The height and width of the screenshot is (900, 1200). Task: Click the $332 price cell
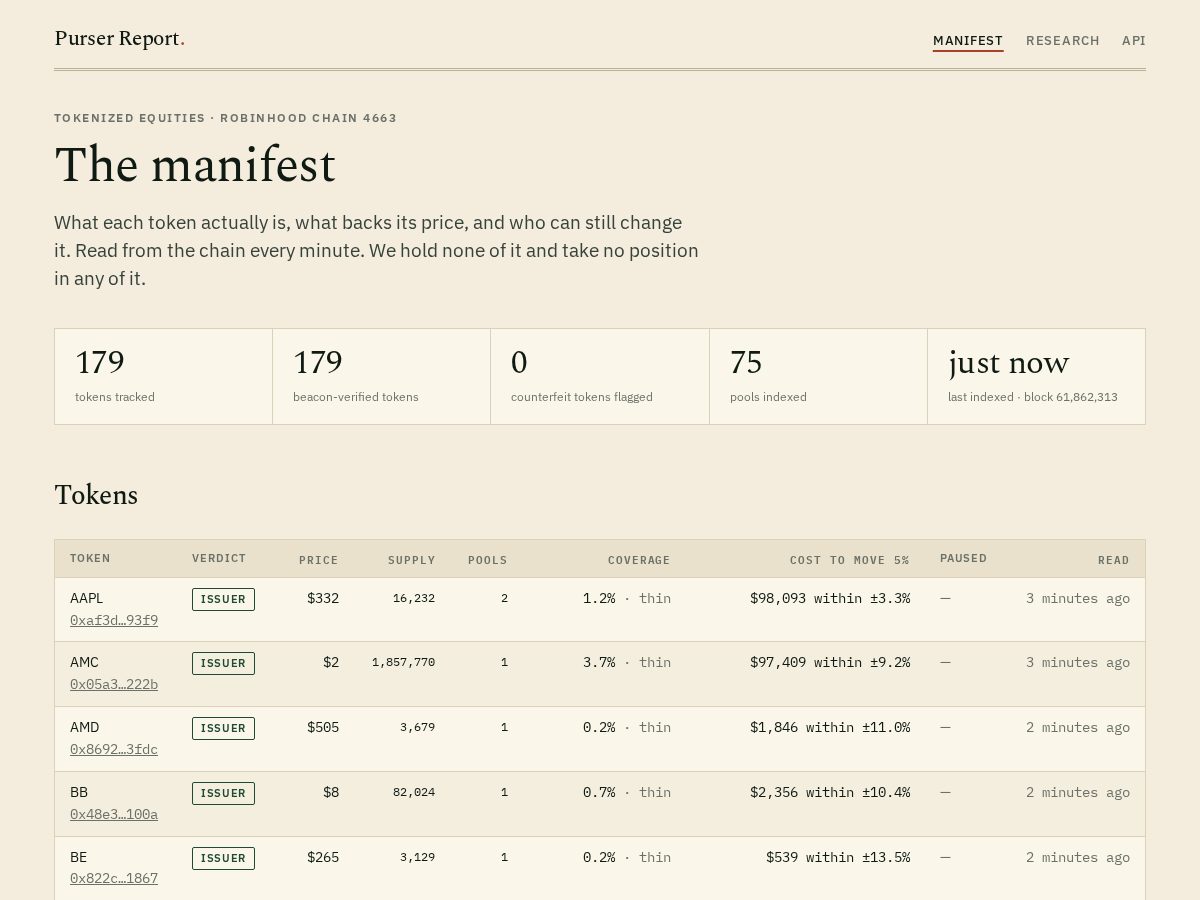(x=323, y=598)
